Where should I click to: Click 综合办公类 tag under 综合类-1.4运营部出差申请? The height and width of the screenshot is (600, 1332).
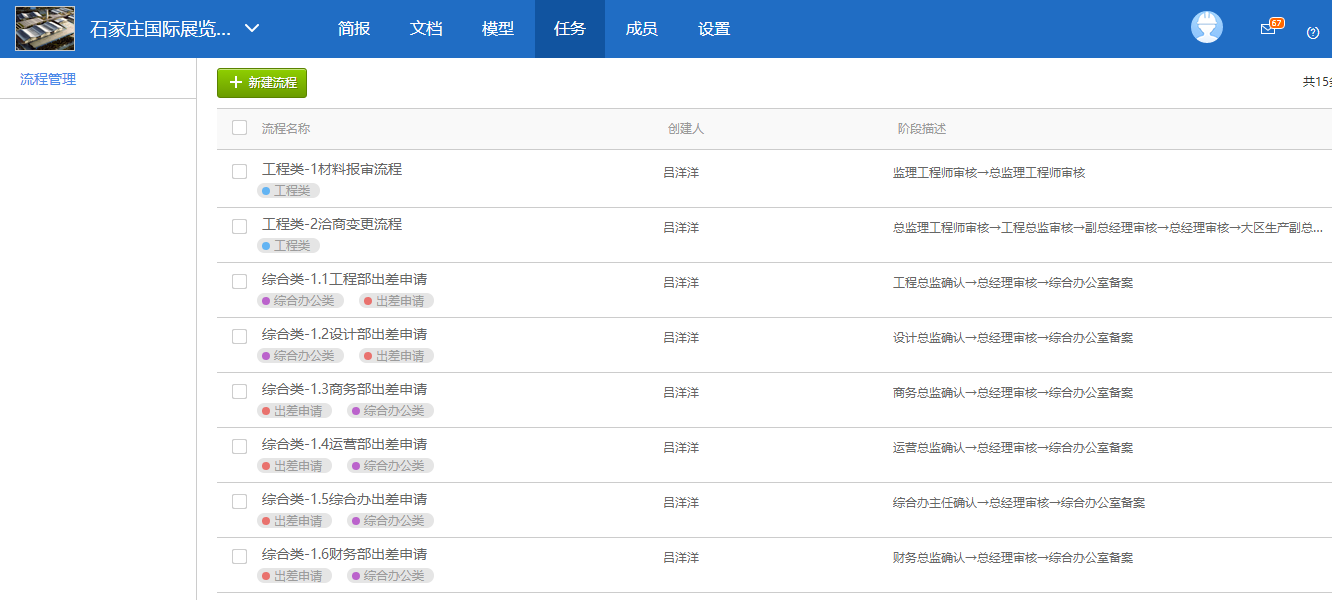coord(390,466)
